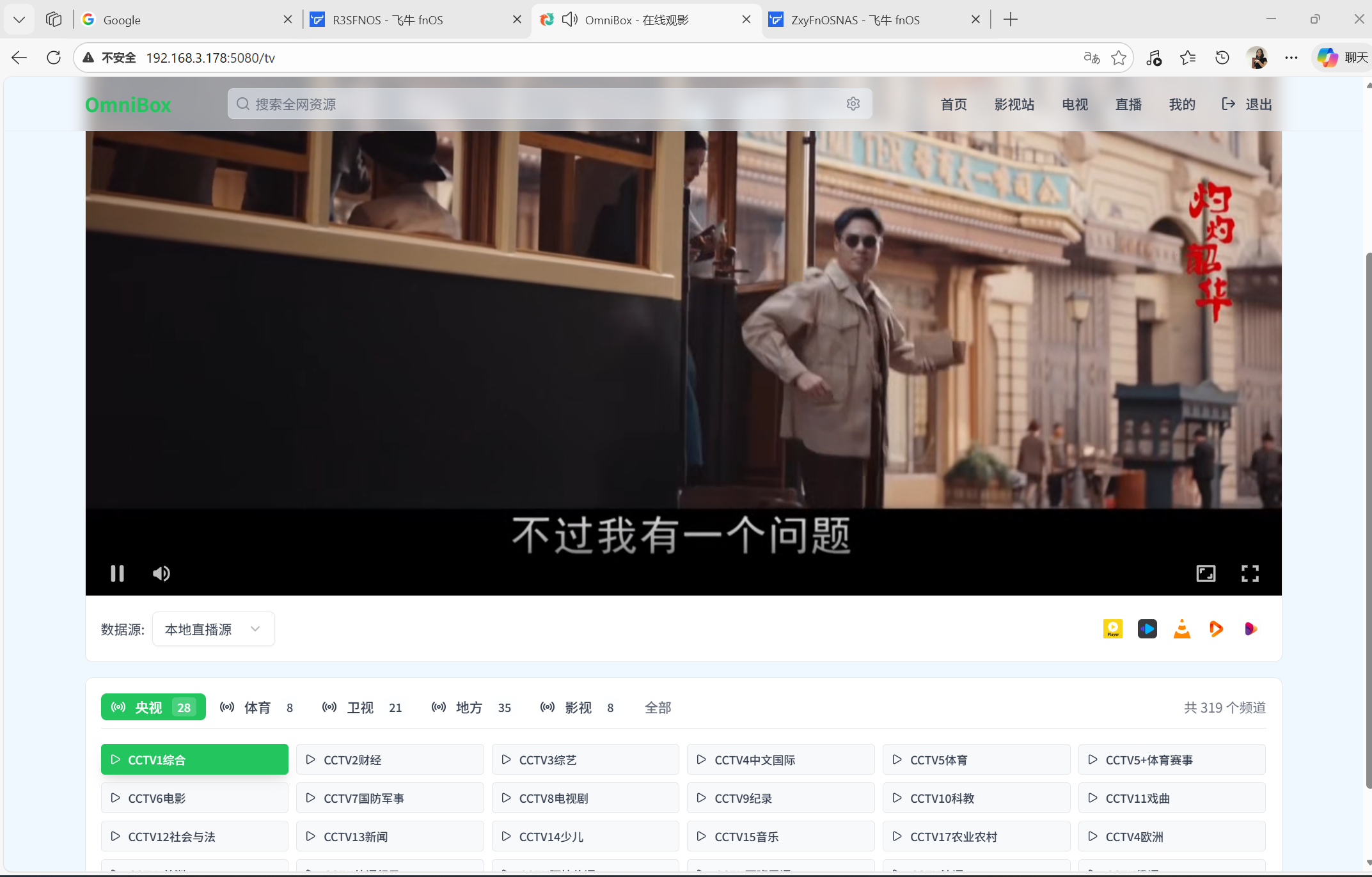This screenshot has height=877, width=1372.
Task: Pause the playing video
Action: (117, 573)
